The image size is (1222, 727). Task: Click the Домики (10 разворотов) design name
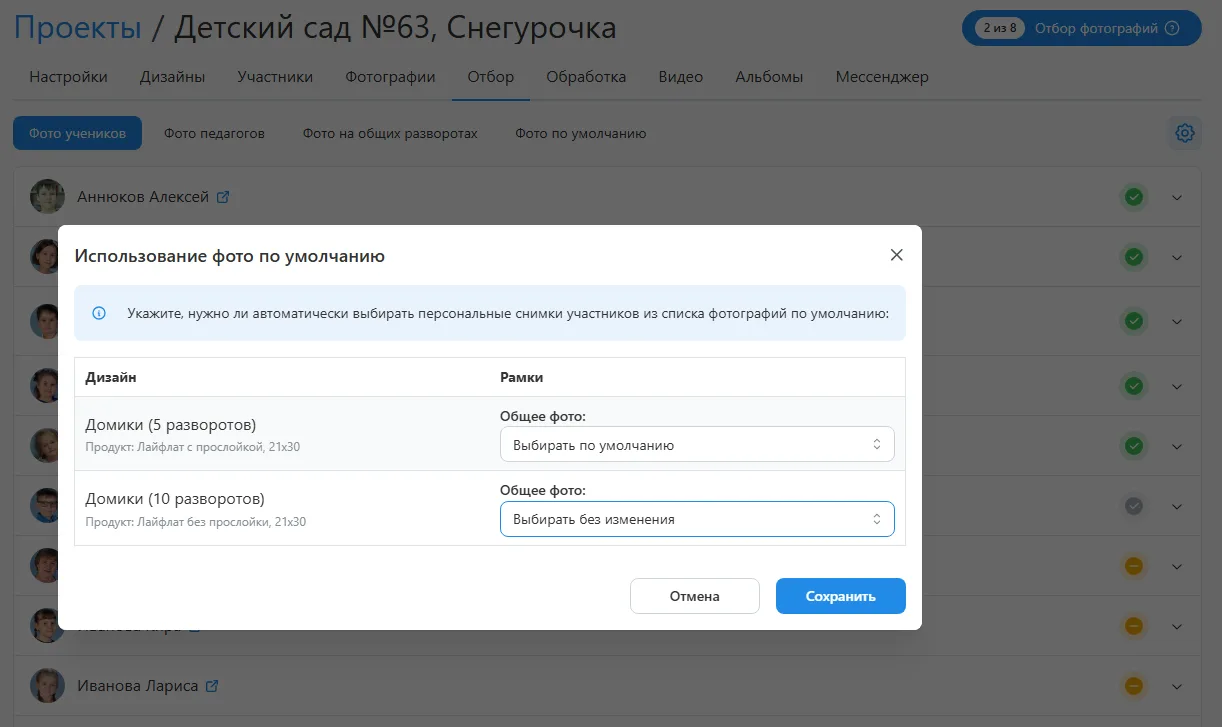coord(175,499)
